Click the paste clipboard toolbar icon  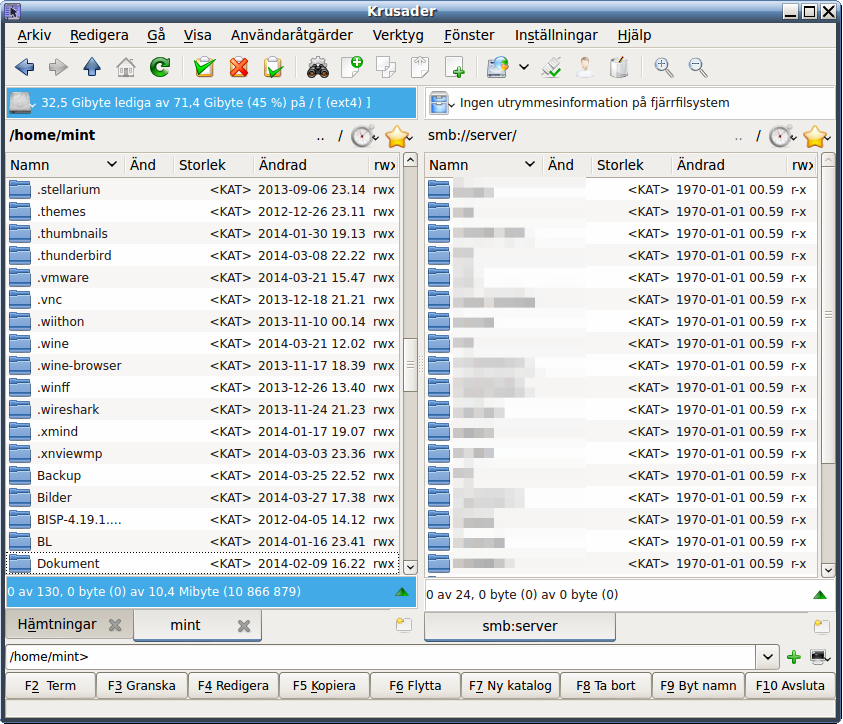[420, 68]
